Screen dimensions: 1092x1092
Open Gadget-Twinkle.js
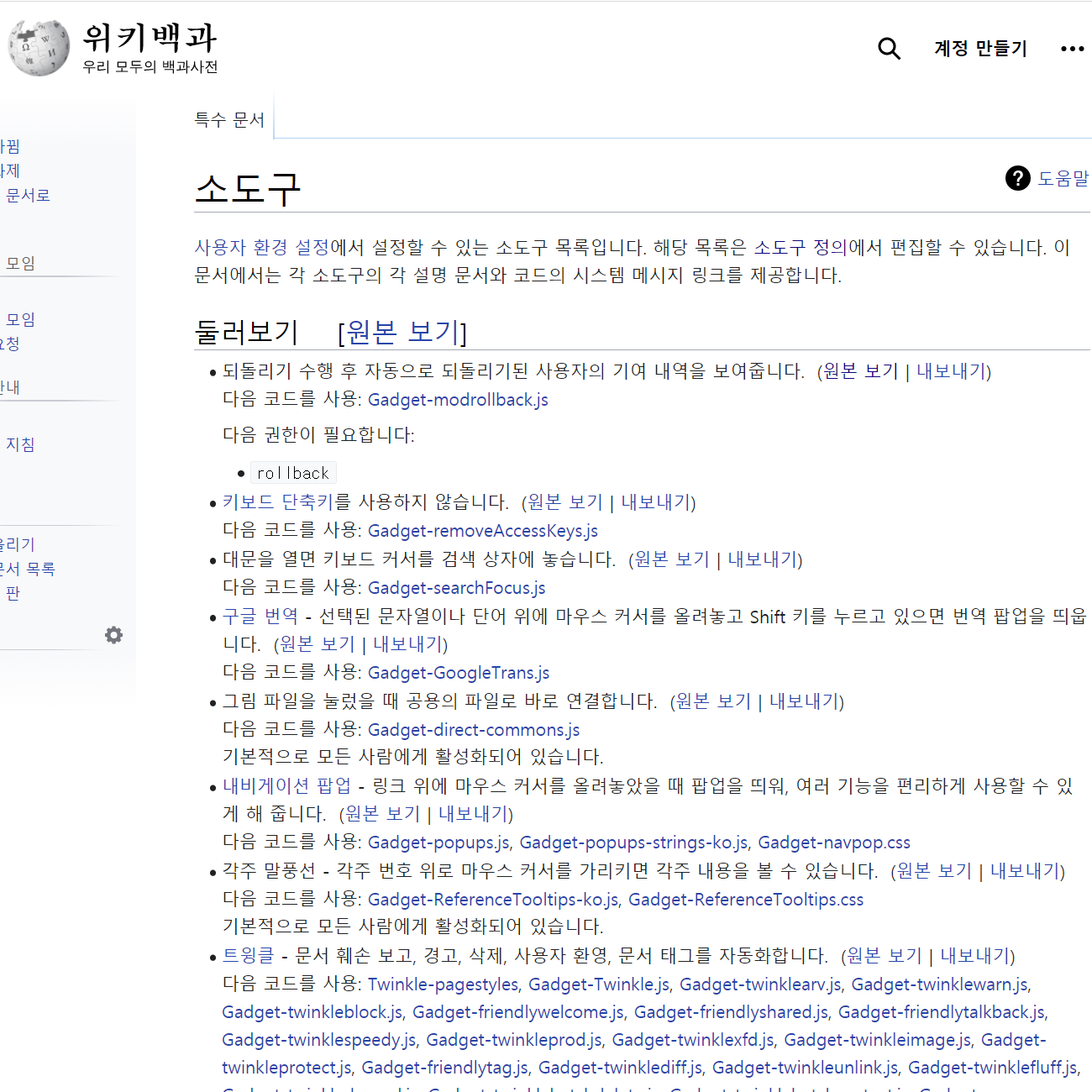599,984
